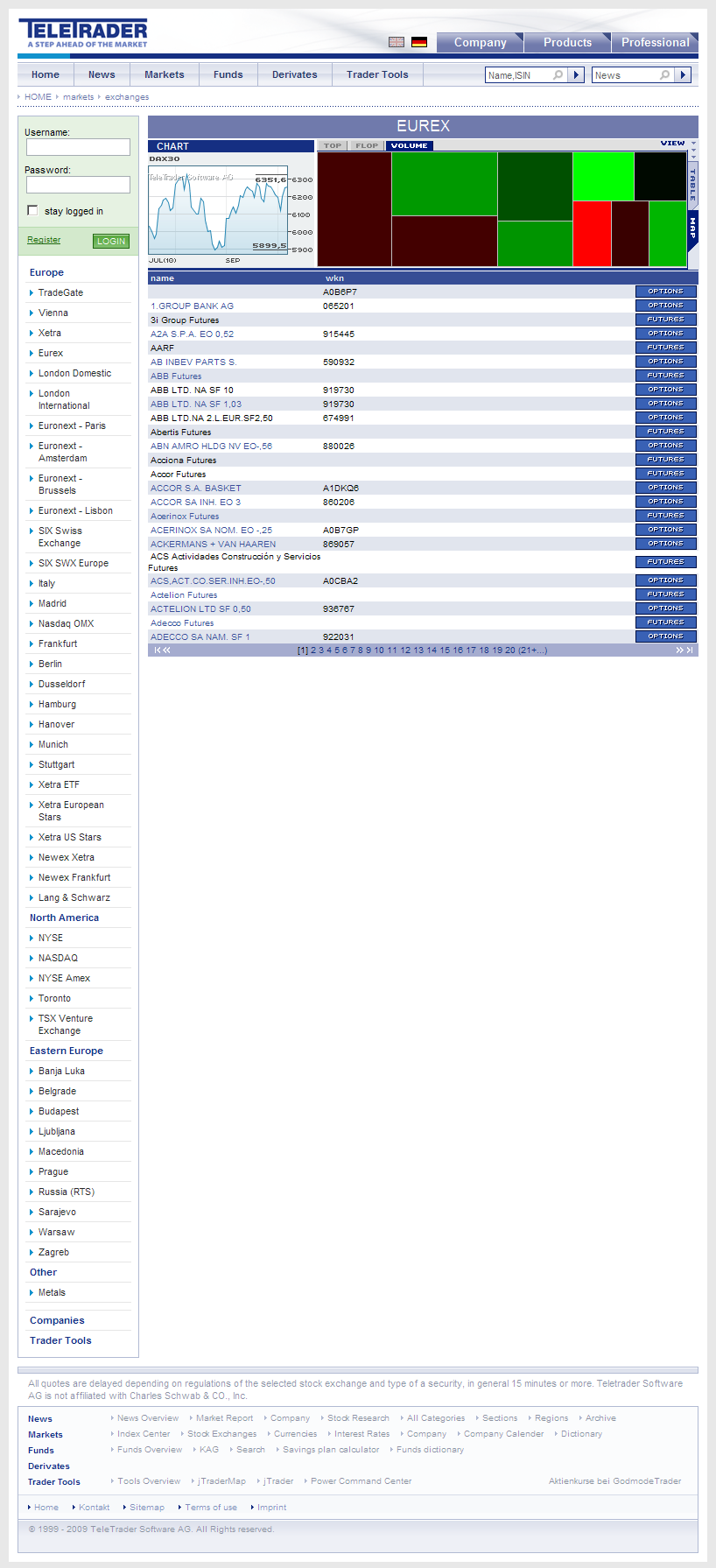This screenshot has height=1568, width=716.
Task: Go to the next results page arrow
Action: pos(679,650)
